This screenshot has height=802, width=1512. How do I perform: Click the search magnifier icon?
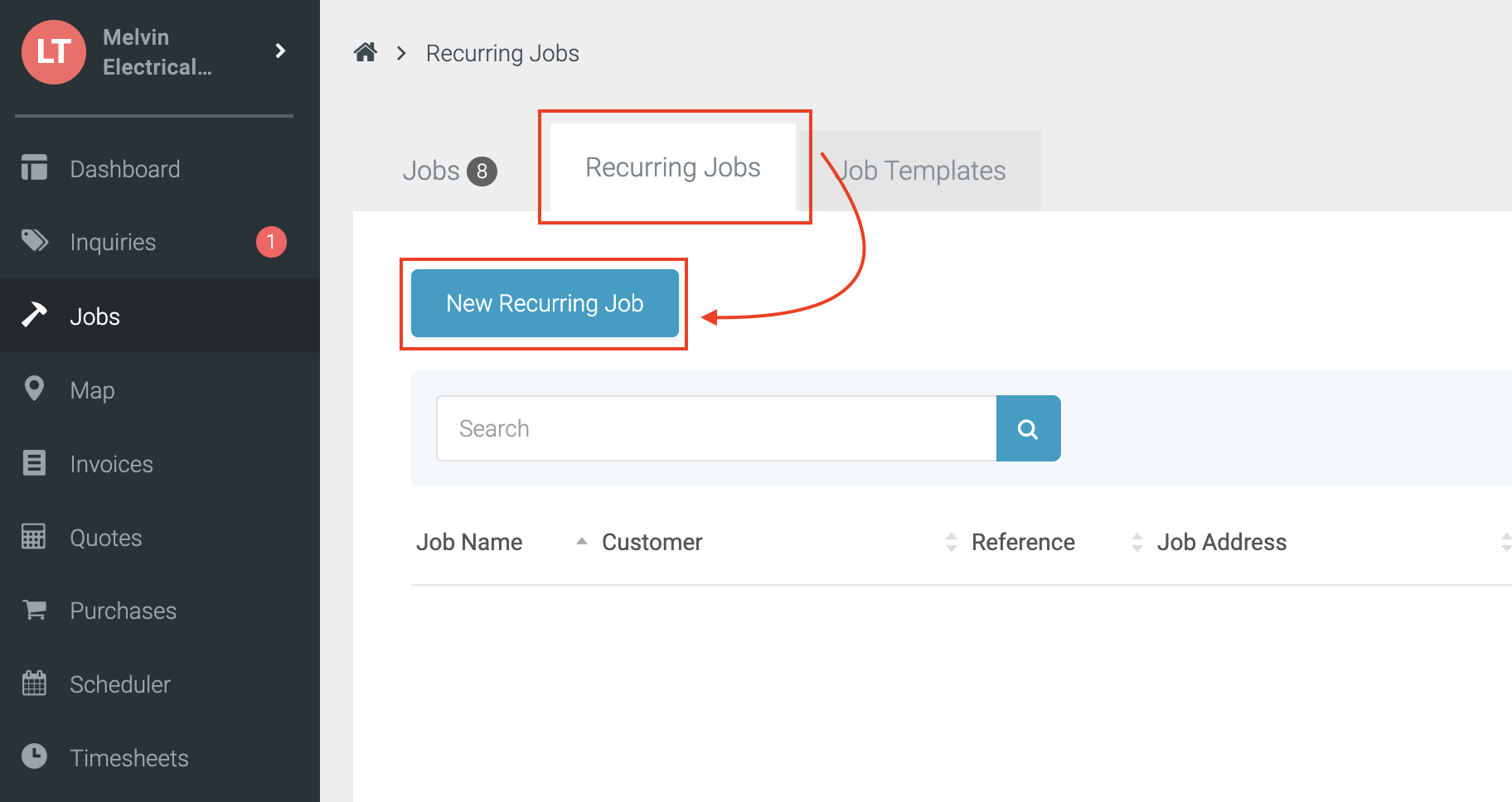click(1028, 428)
